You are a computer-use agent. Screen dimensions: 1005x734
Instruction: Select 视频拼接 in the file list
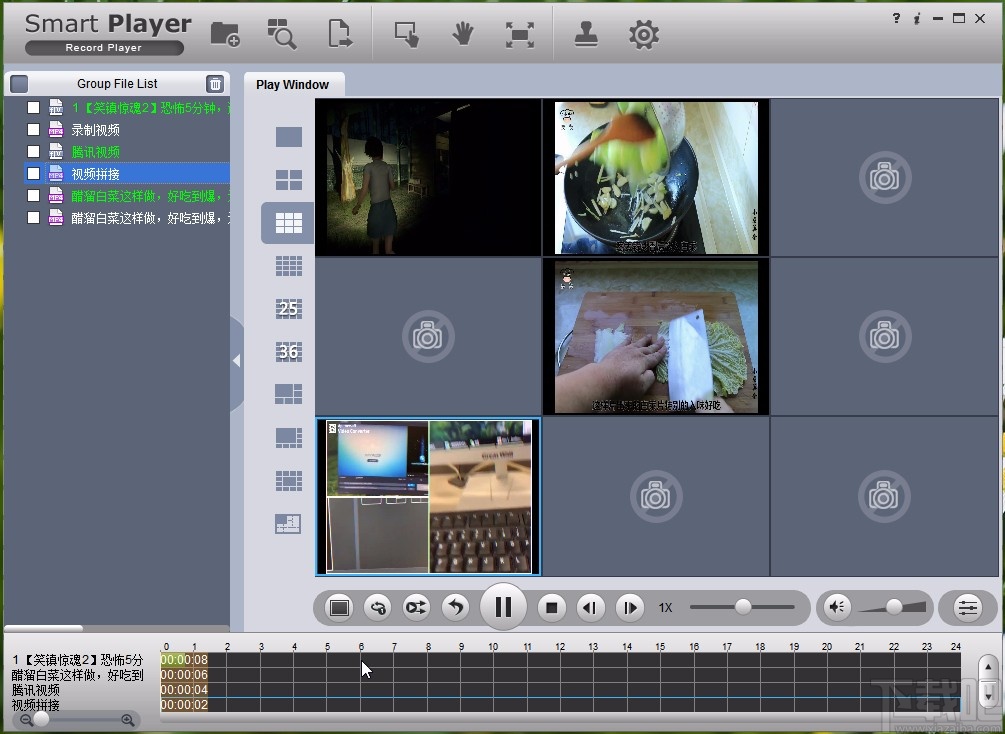(x=96, y=174)
